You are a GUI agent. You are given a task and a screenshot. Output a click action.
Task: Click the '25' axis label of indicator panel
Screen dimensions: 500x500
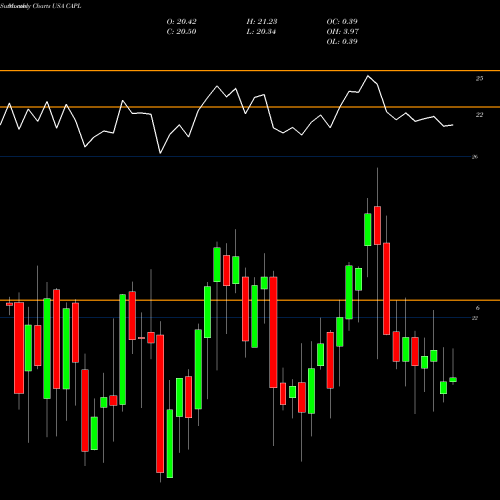(479, 79)
